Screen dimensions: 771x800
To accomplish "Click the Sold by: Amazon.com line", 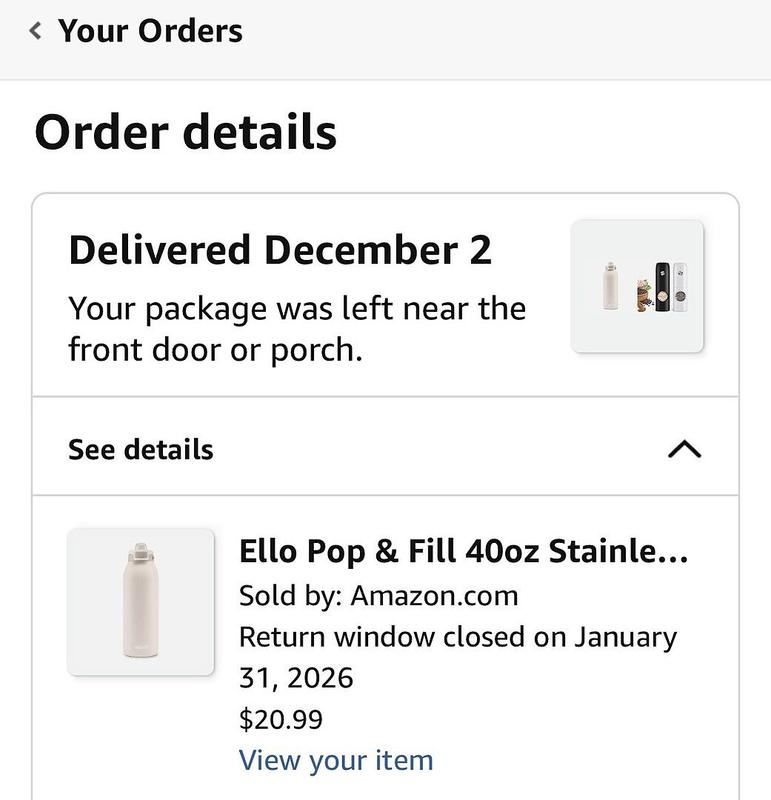I will point(379,595).
